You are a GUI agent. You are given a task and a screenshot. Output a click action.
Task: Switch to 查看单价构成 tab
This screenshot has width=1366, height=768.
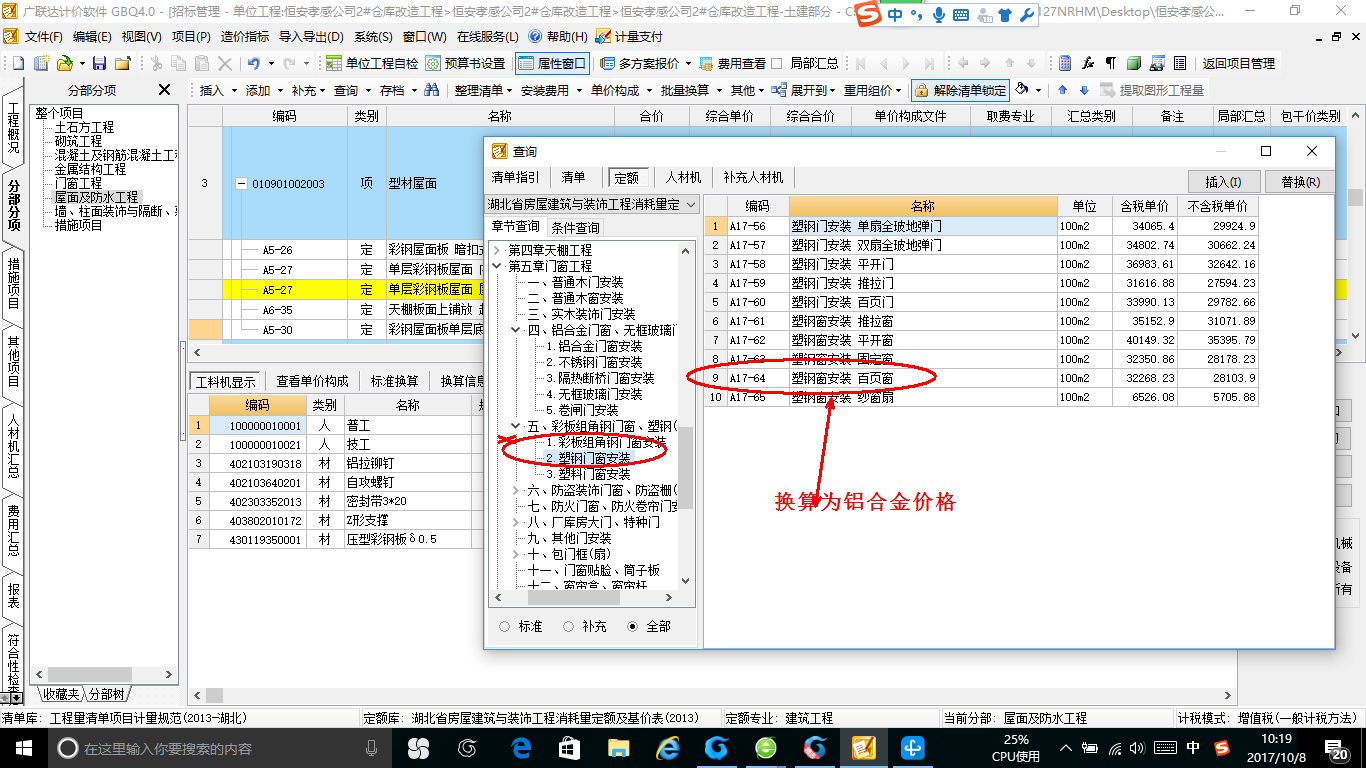313,381
